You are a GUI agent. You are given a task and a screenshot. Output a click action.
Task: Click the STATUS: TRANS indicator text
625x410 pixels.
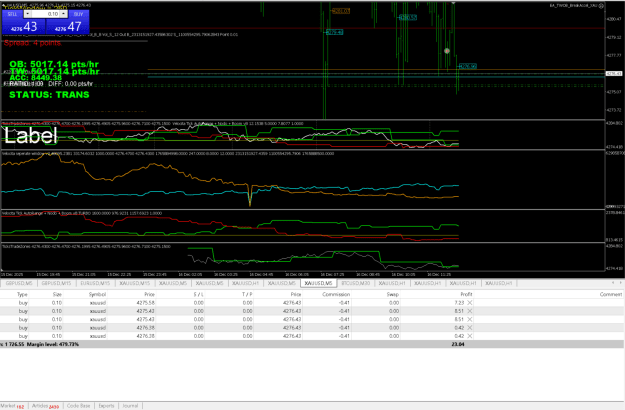[49, 95]
